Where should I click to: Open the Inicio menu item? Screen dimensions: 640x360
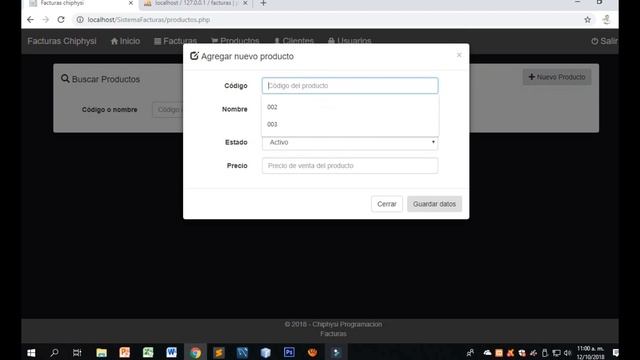point(125,41)
